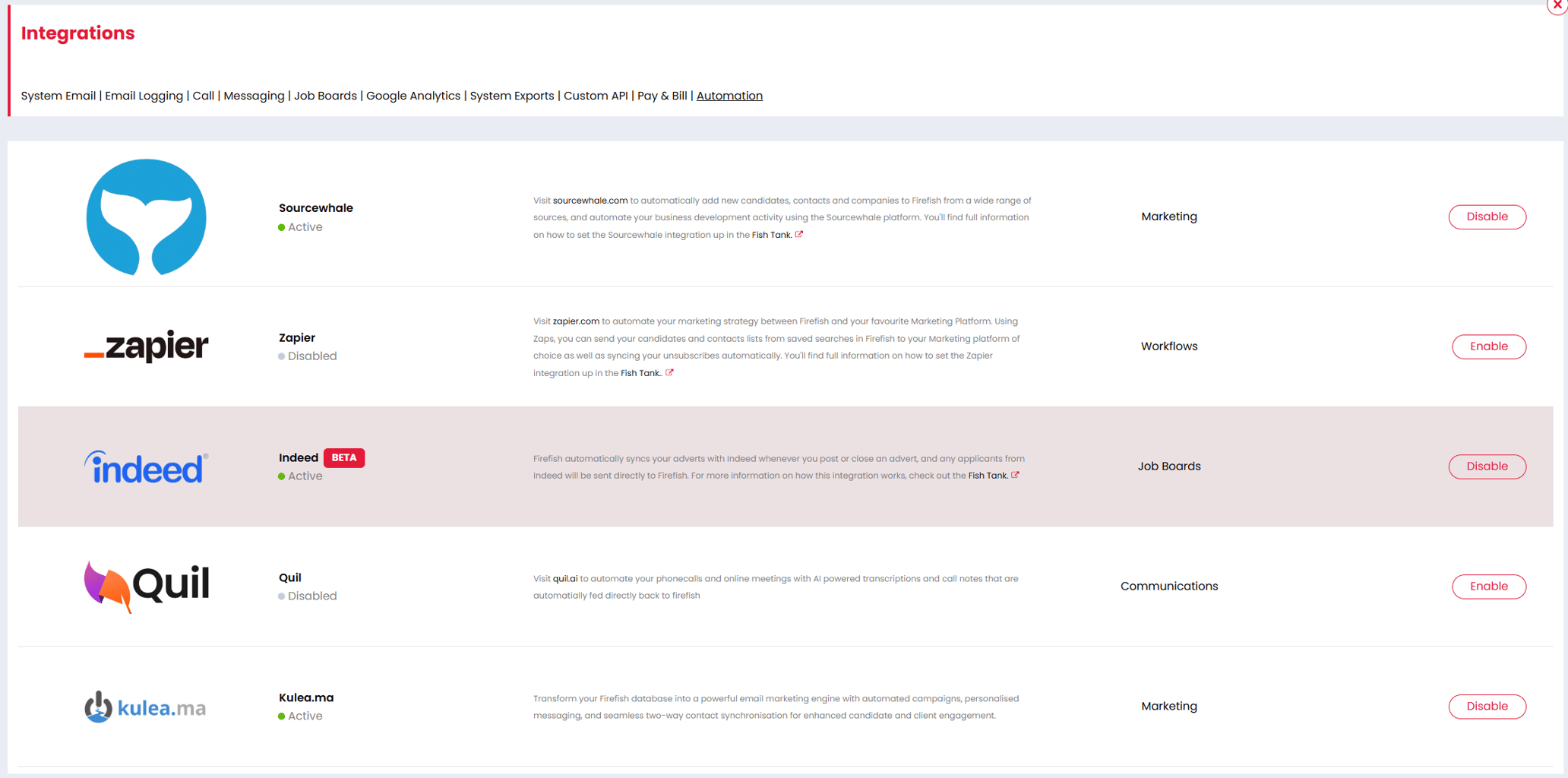Click the external link icon beside Zapier's Fish Tank
The image size is (1568, 778).
tap(670, 372)
